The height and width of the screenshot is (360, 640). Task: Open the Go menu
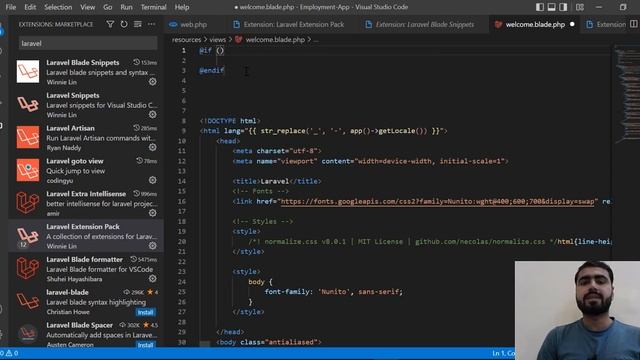tap(107, 7)
